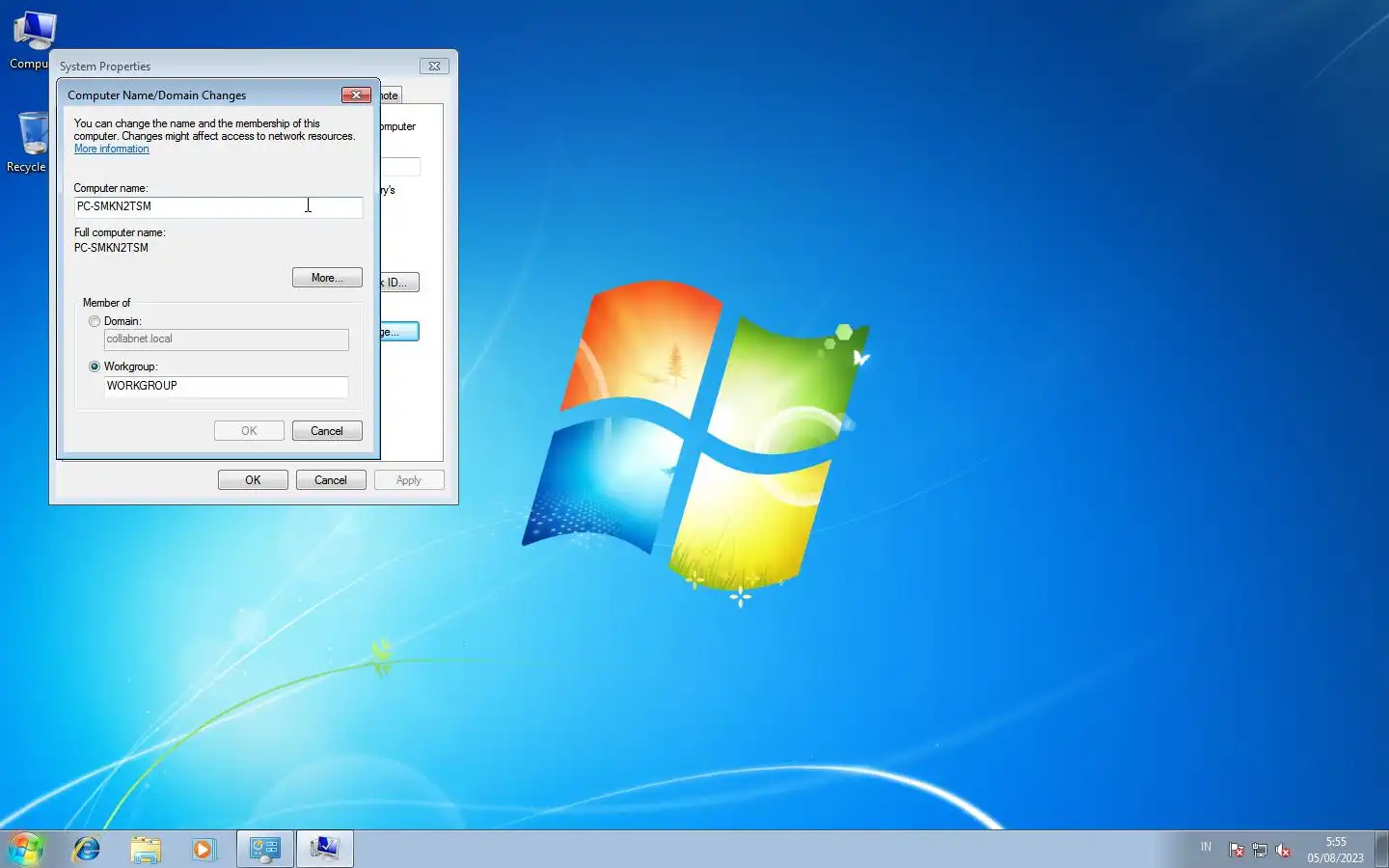Click the Full computer name value PC-SMKN2TSM
Image resolution: width=1389 pixels, height=868 pixels.
[x=112, y=248]
